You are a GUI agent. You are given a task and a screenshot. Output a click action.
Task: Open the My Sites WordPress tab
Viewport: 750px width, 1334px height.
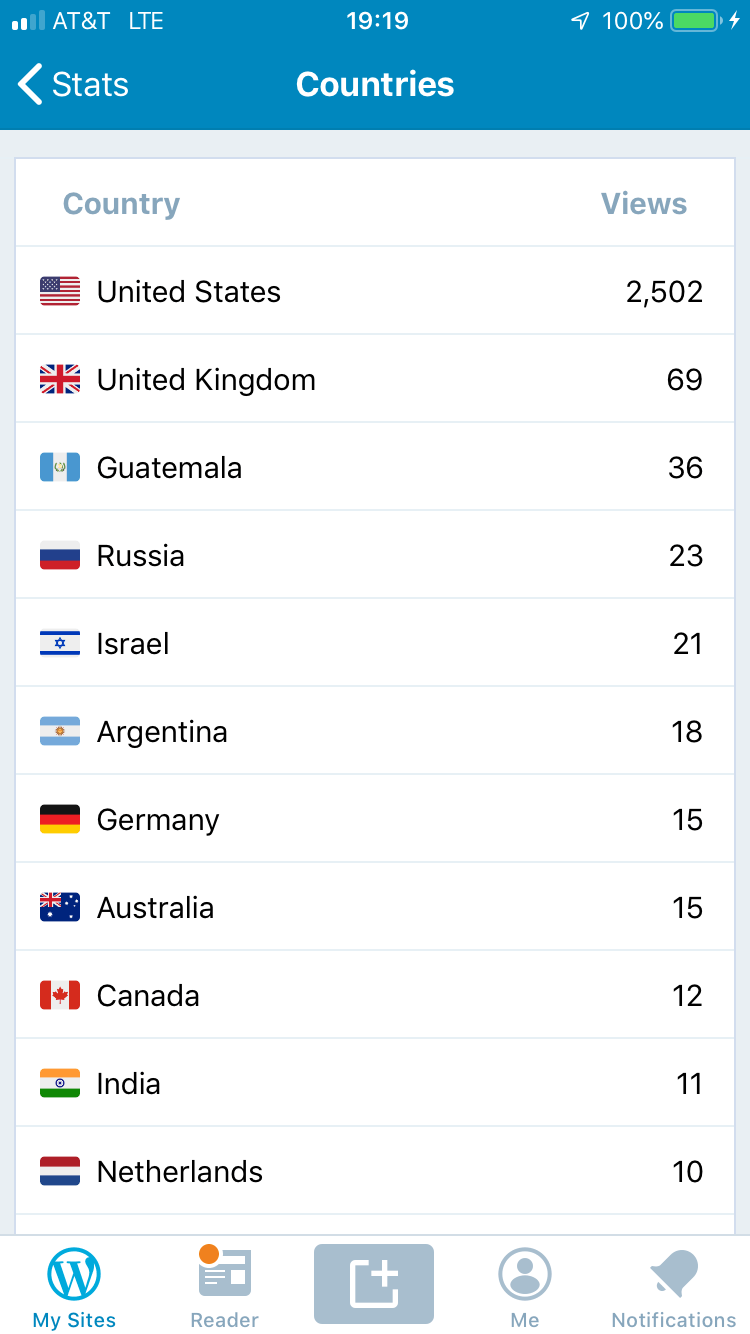[x=74, y=1287]
